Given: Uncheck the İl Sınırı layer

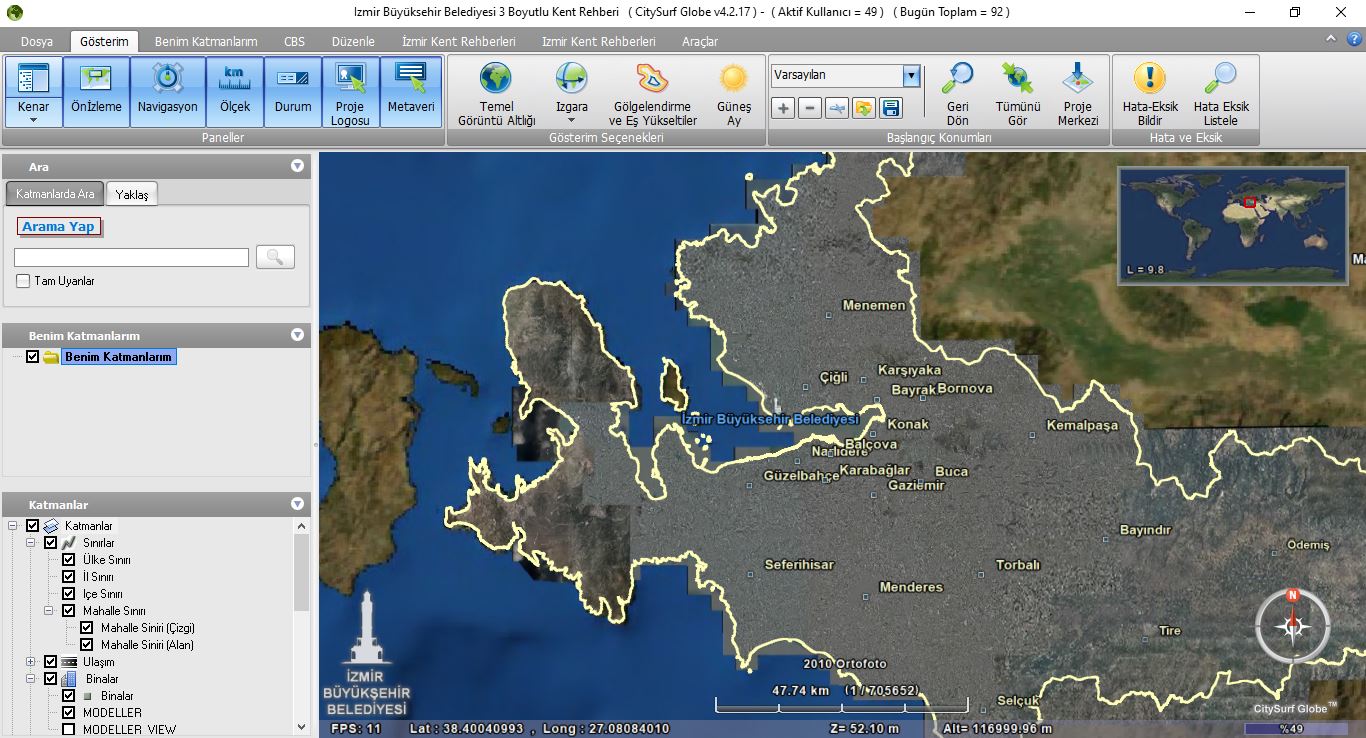Looking at the screenshot, I should (x=68, y=577).
